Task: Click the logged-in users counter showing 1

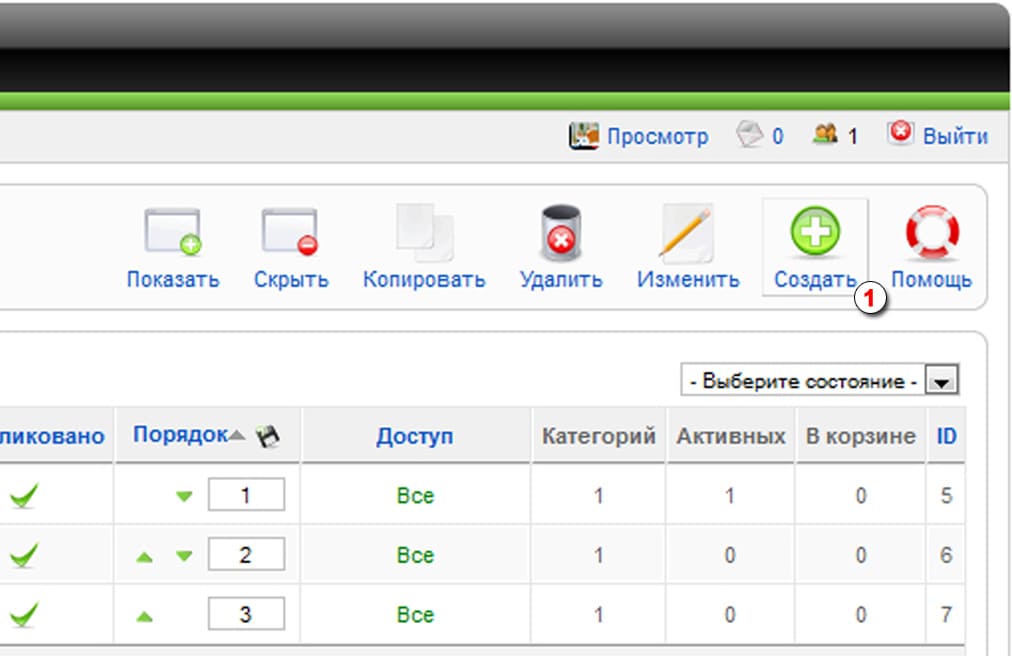Action: (x=824, y=135)
